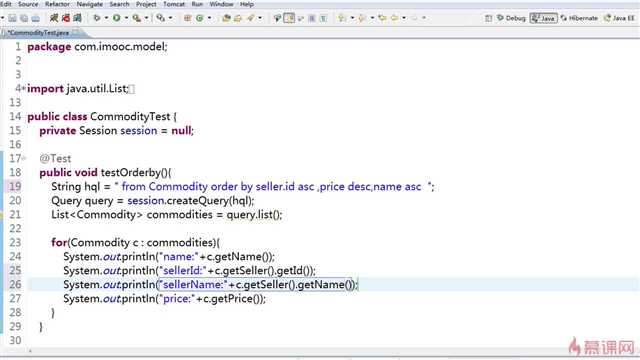This screenshot has width=640, height=360.
Task: Click the Debug bug icon in toolbar
Action: (x=97, y=18)
